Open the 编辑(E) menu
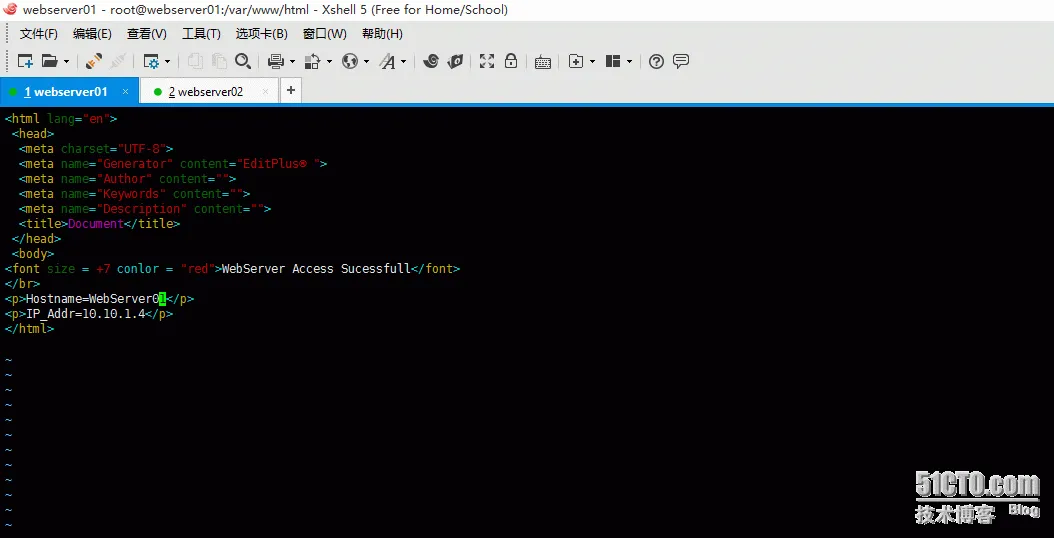Image resolution: width=1054 pixels, height=538 pixels. pos(92,34)
